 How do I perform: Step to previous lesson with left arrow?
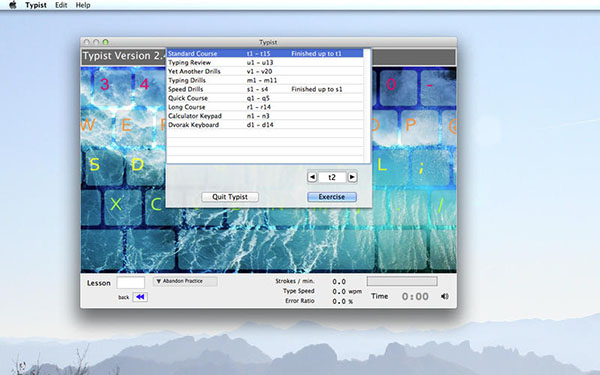[312, 177]
